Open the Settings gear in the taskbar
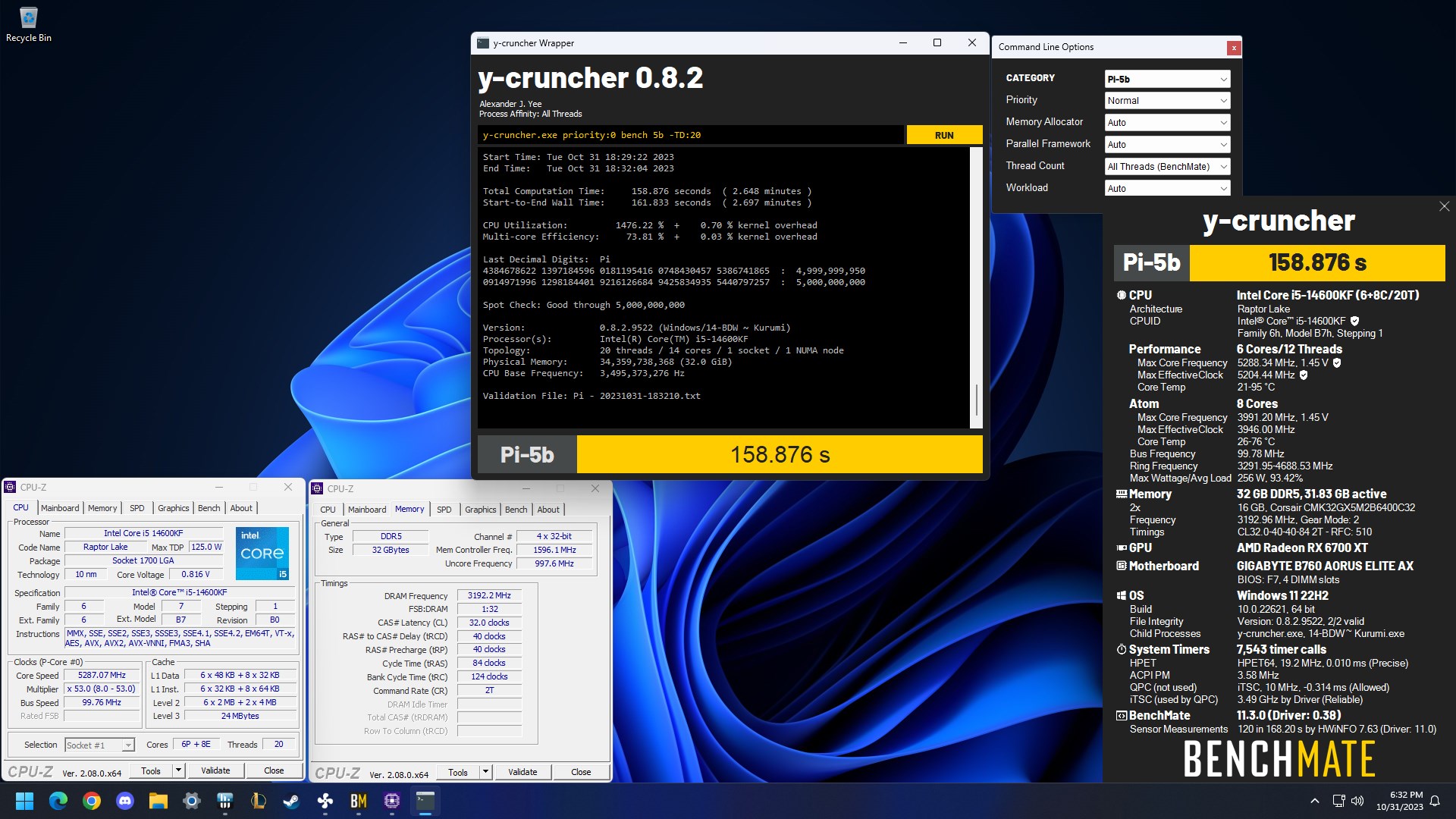1456x819 pixels. (x=192, y=801)
